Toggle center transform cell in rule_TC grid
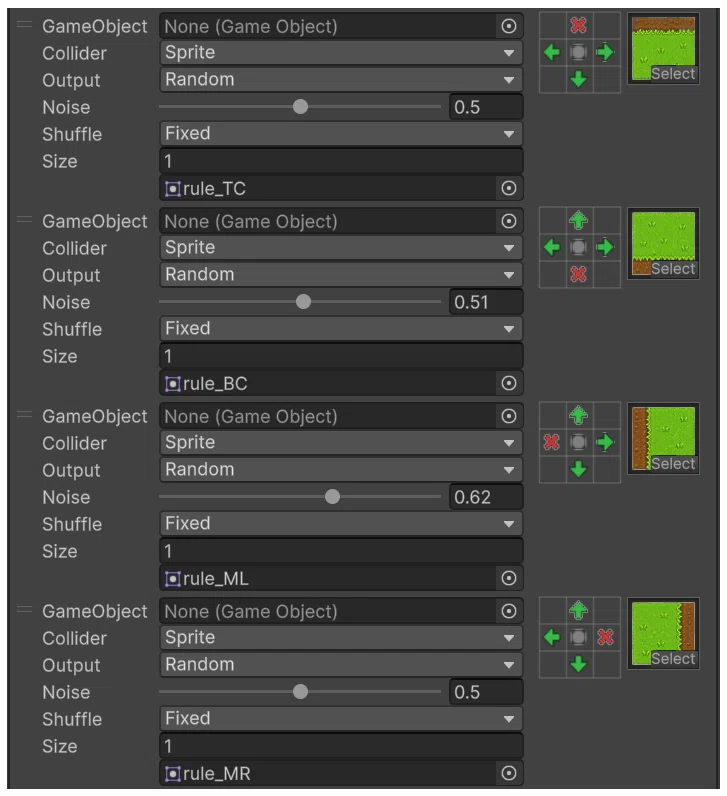Image resolution: width=727 pixels, height=796 pixels. tap(578, 52)
